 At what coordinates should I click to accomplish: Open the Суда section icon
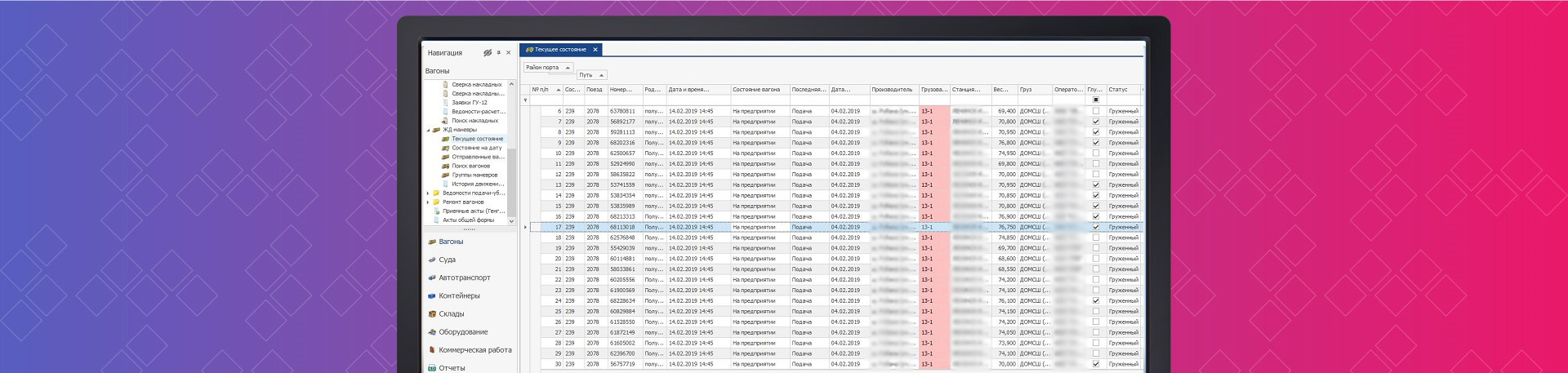tap(432, 260)
